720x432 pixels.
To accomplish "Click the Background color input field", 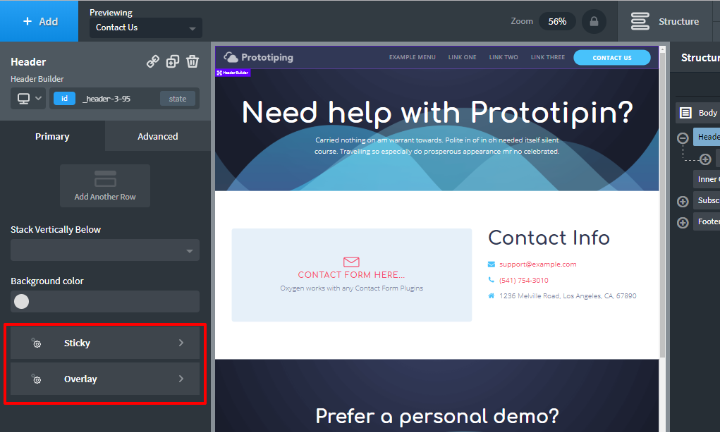I will coord(105,302).
